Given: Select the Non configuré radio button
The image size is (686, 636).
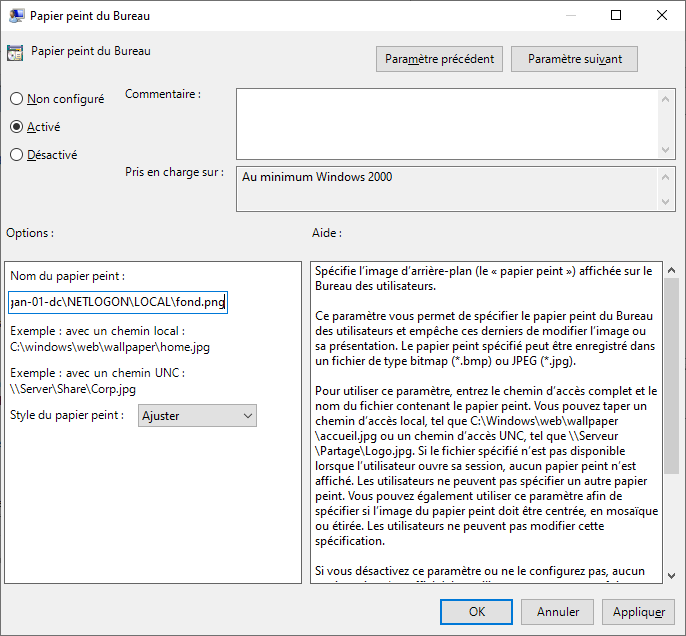Looking at the screenshot, I should [16, 99].
